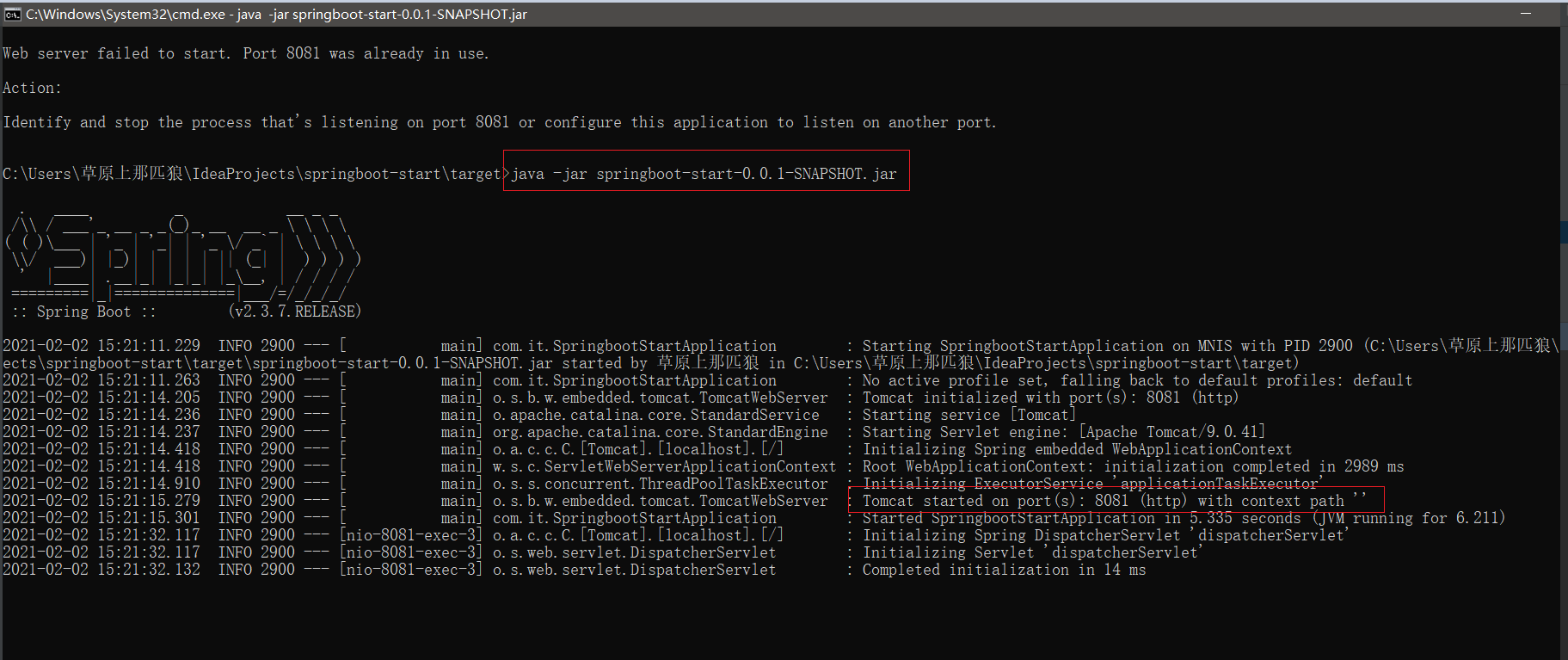Click "No active profile set, falling back" message
Image resolution: width=1568 pixels, height=660 pixels.
[x=1137, y=380]
